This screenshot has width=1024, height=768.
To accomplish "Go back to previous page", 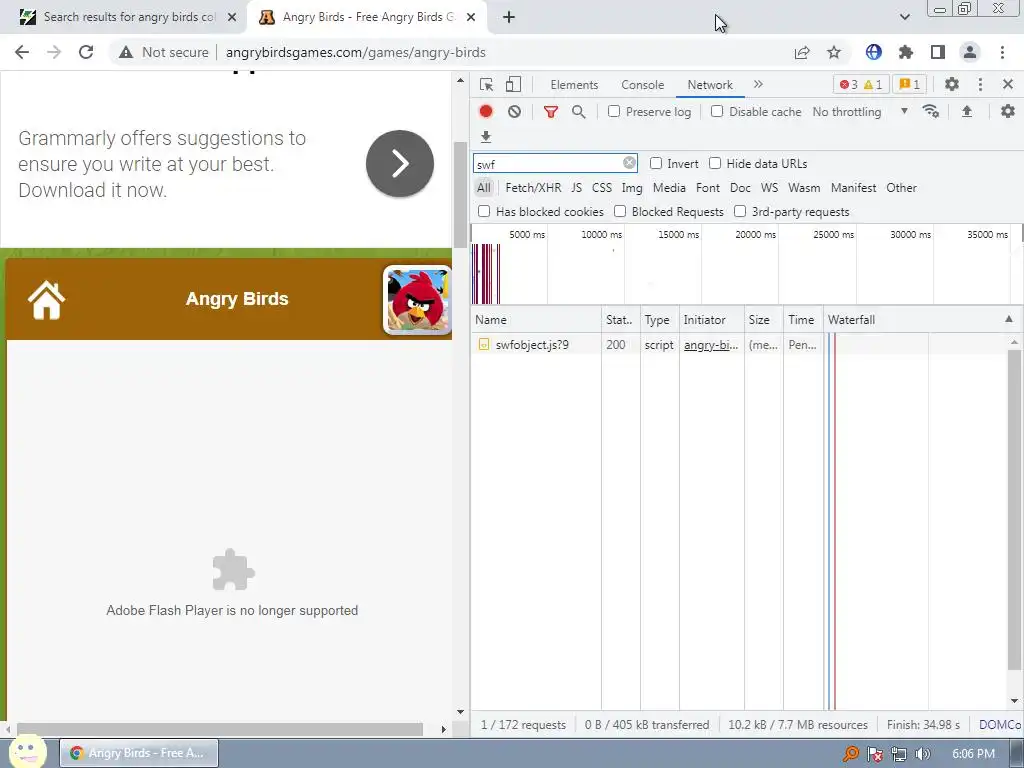I will coord(22,52).
